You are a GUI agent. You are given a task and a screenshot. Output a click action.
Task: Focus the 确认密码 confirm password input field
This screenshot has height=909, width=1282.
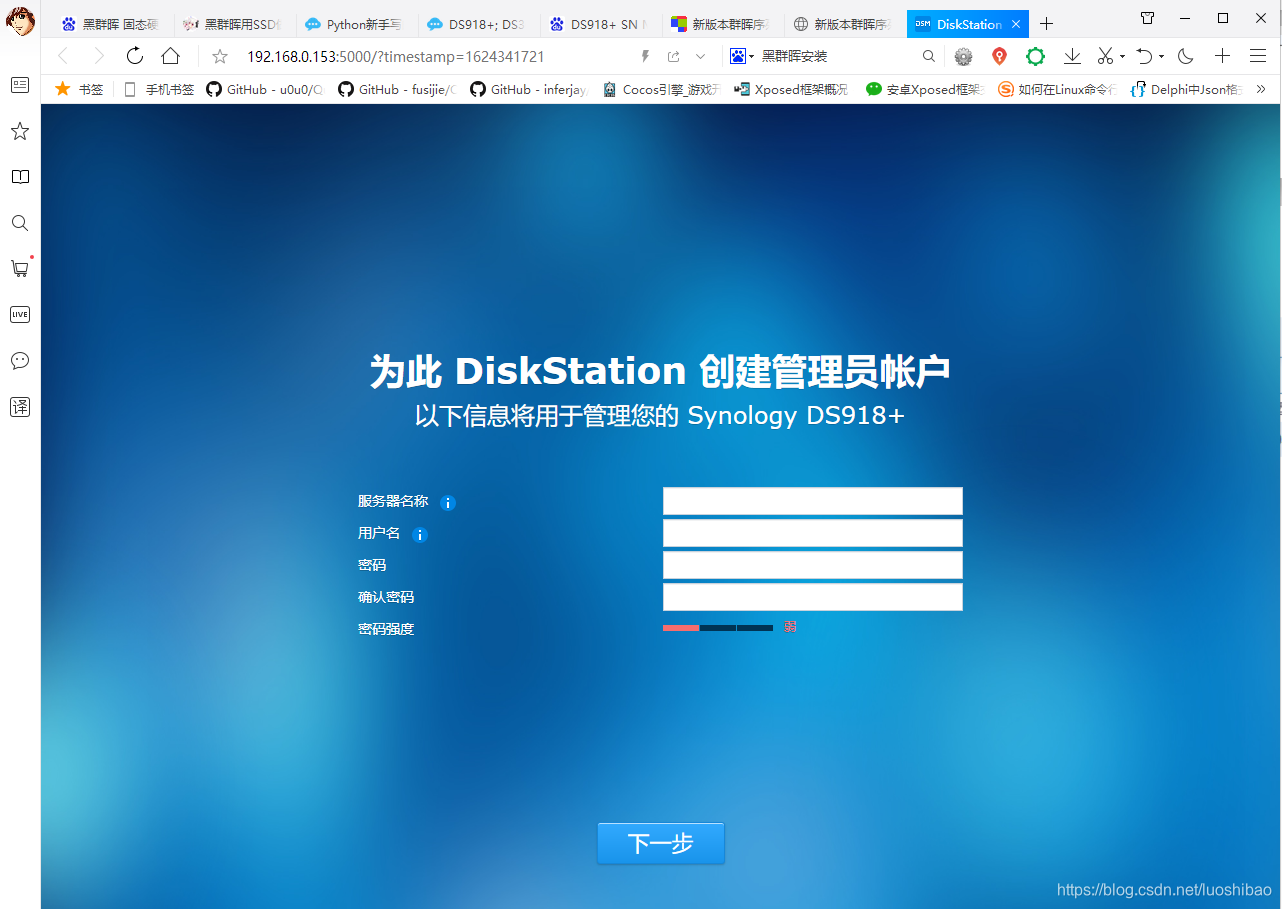pos(812,597)
